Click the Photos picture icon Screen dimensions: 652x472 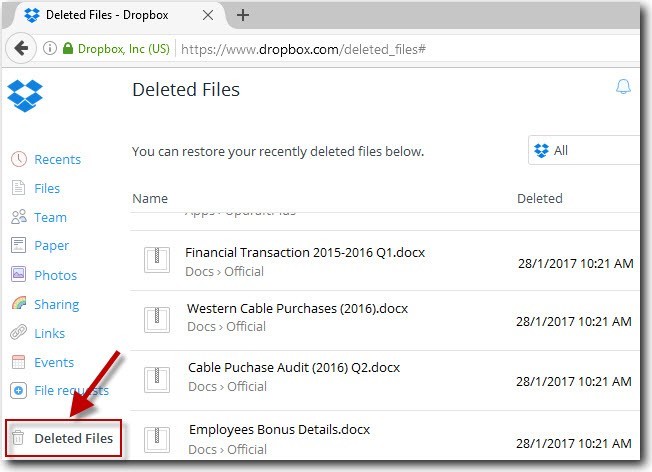click(x=18, y=274)
